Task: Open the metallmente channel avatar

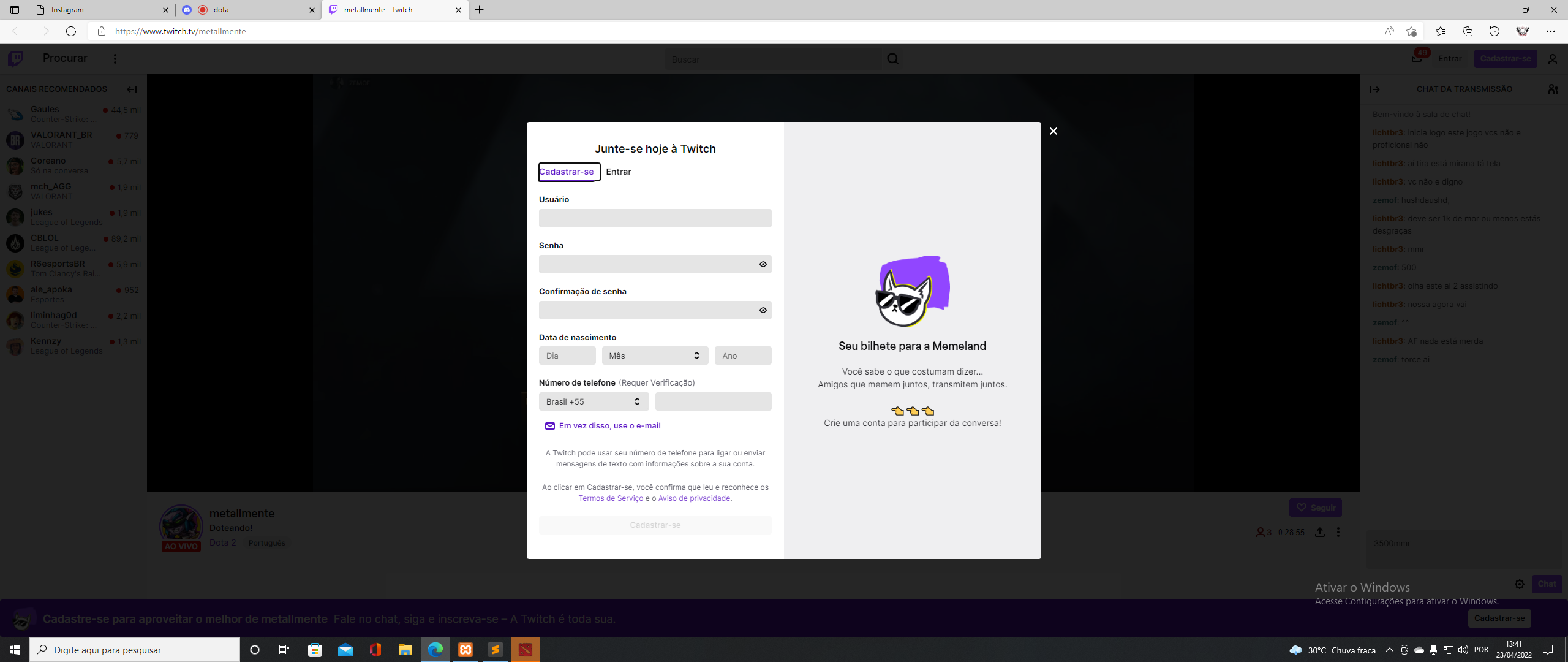Action: coord(181,526)
